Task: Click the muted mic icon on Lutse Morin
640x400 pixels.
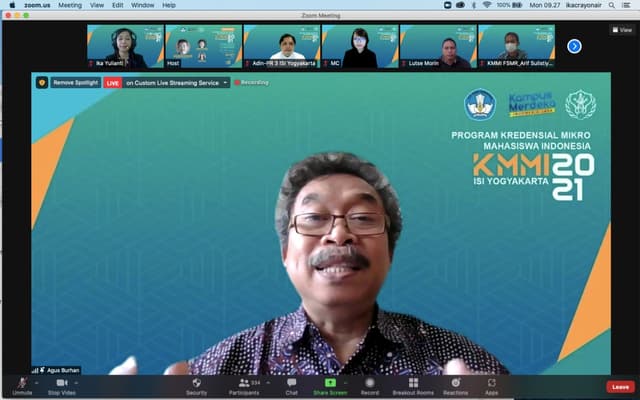Action: tap(404, 64)
